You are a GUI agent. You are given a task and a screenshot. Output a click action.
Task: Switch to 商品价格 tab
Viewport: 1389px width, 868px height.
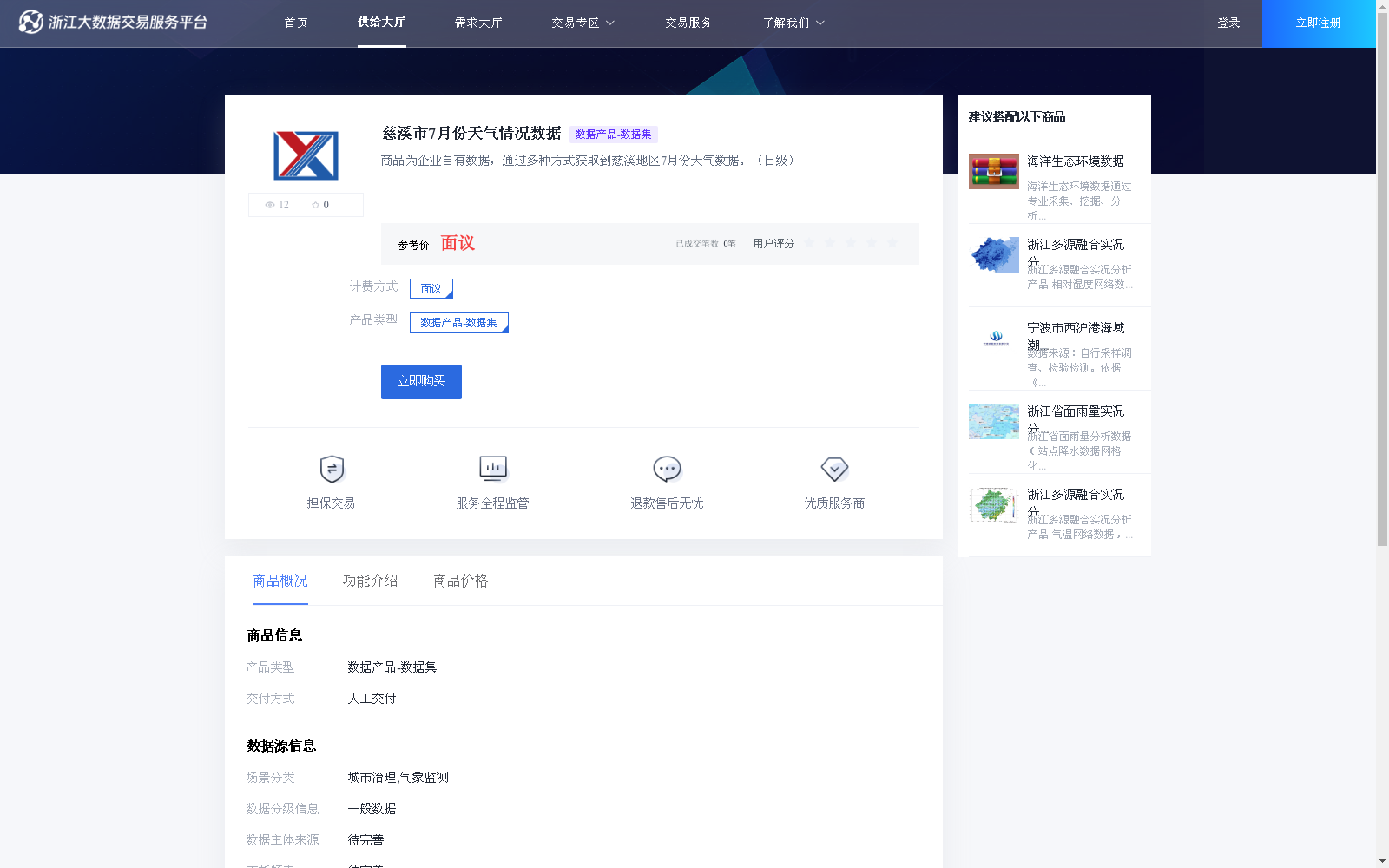(x=461, y=581)
